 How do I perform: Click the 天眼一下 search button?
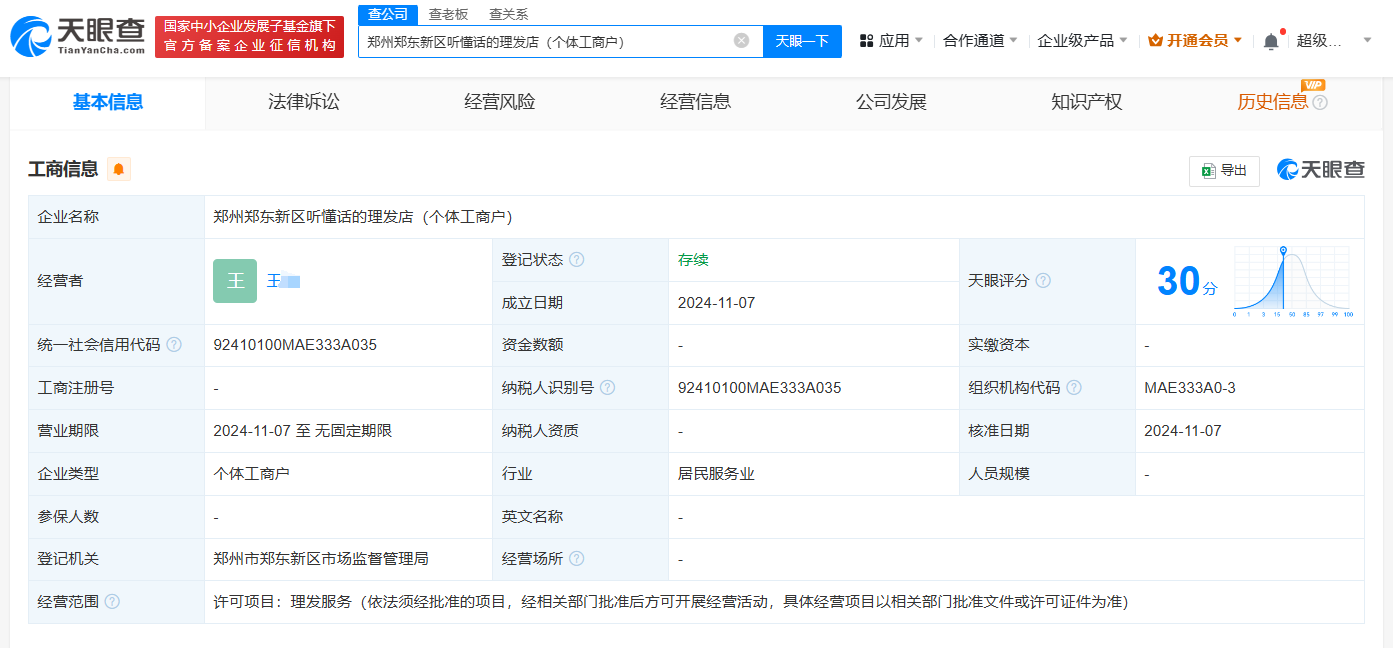802,41
